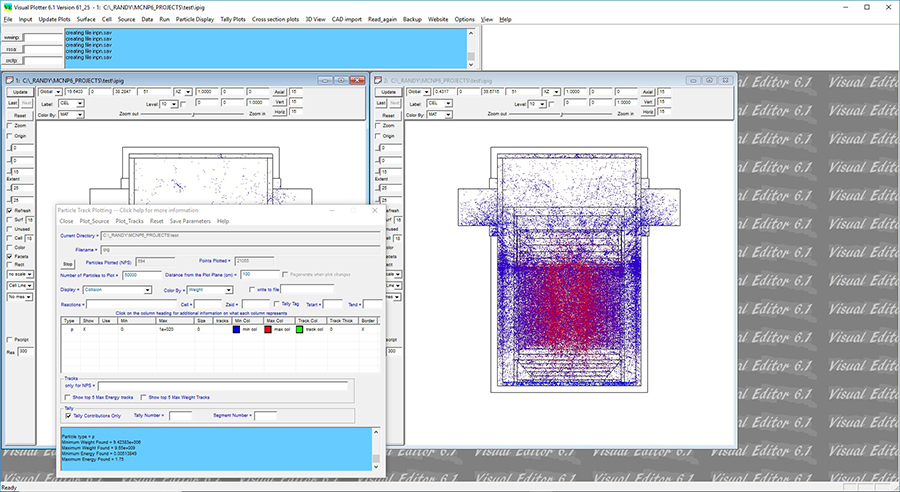900x492 pixels.
Task: Open the Global dropdown in window 1
Action: [51, 92]
